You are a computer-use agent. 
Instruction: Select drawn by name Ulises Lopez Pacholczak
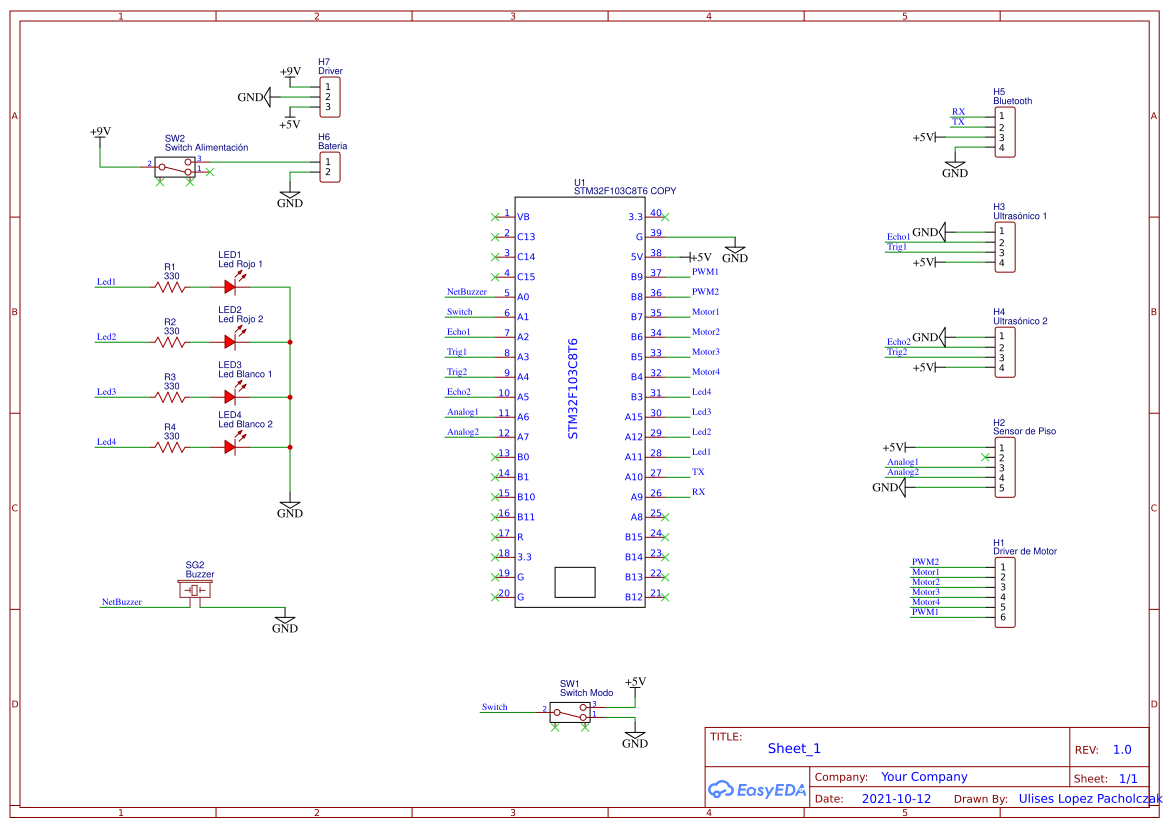coord(1090,798)
